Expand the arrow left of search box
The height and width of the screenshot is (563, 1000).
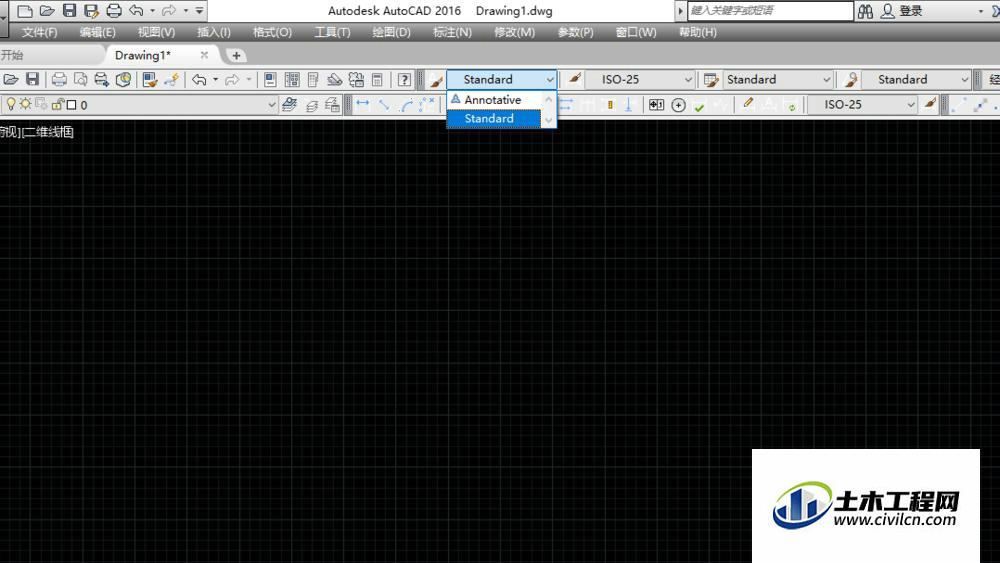(680, 11)
